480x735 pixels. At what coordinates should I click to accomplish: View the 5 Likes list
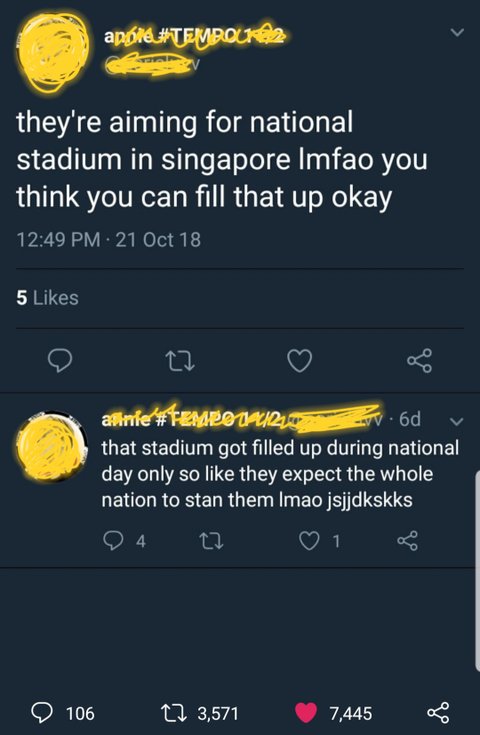tap(47, 298)
